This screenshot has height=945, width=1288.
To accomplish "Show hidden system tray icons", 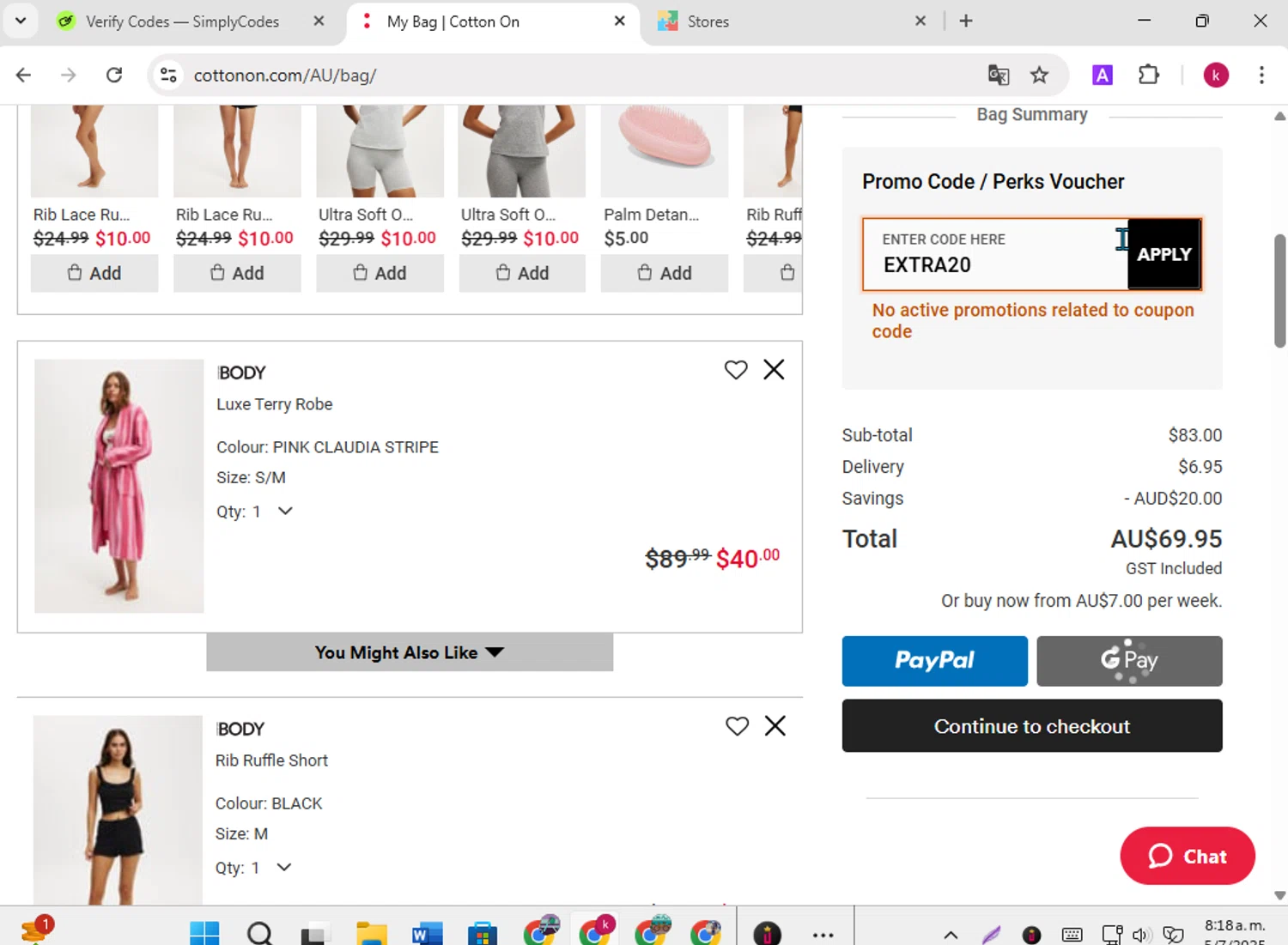I will tap(951, 935).
